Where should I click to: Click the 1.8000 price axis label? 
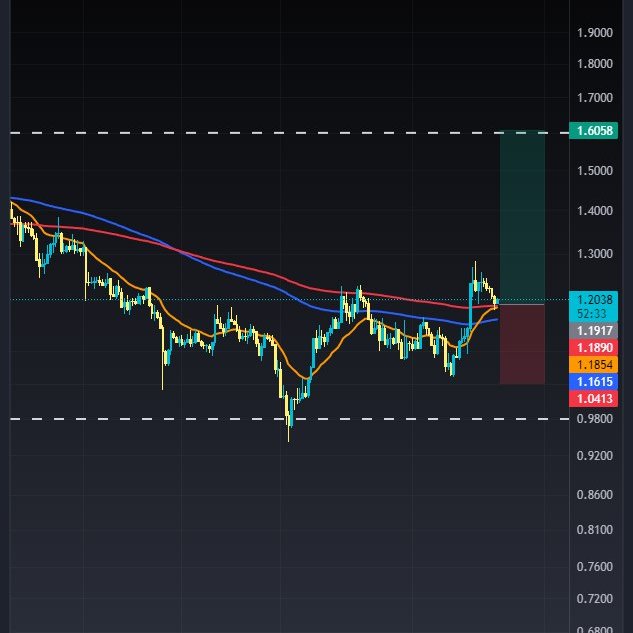coord(595,64)
